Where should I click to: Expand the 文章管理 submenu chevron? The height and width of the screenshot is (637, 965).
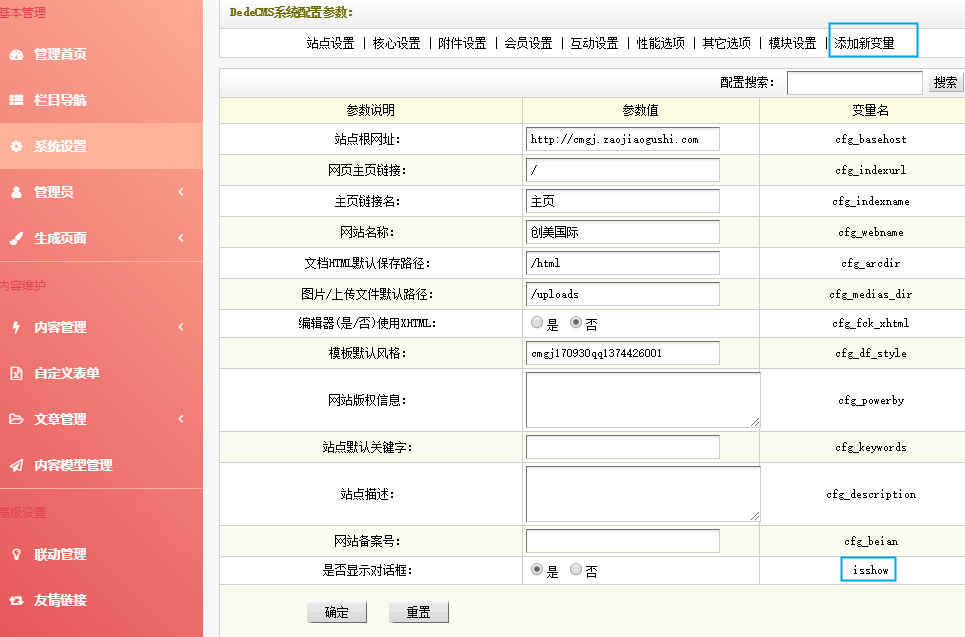181,419
